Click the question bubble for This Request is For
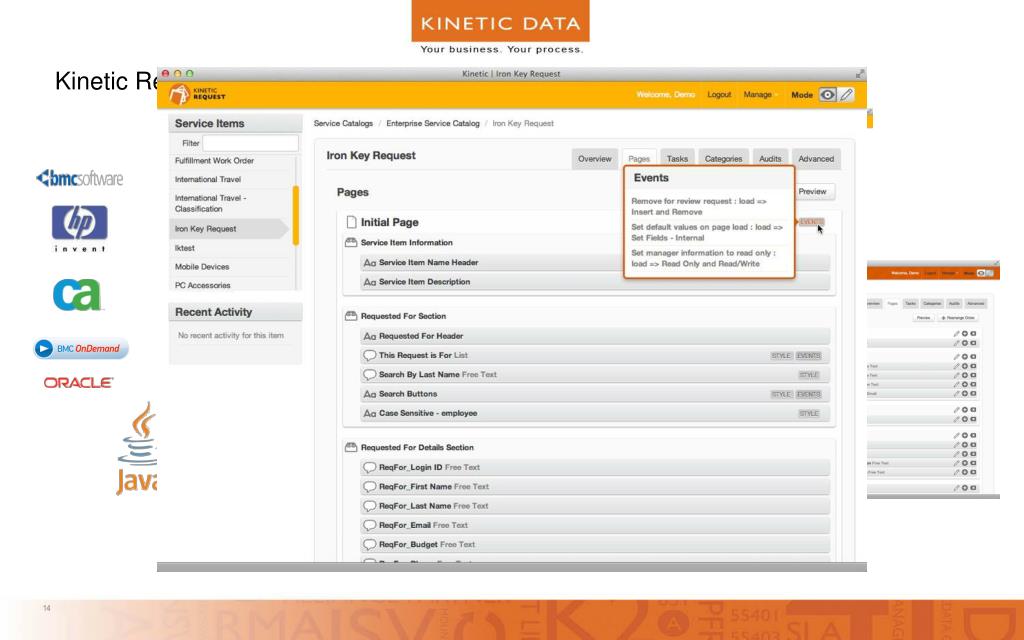 click(x=370, y=355)
